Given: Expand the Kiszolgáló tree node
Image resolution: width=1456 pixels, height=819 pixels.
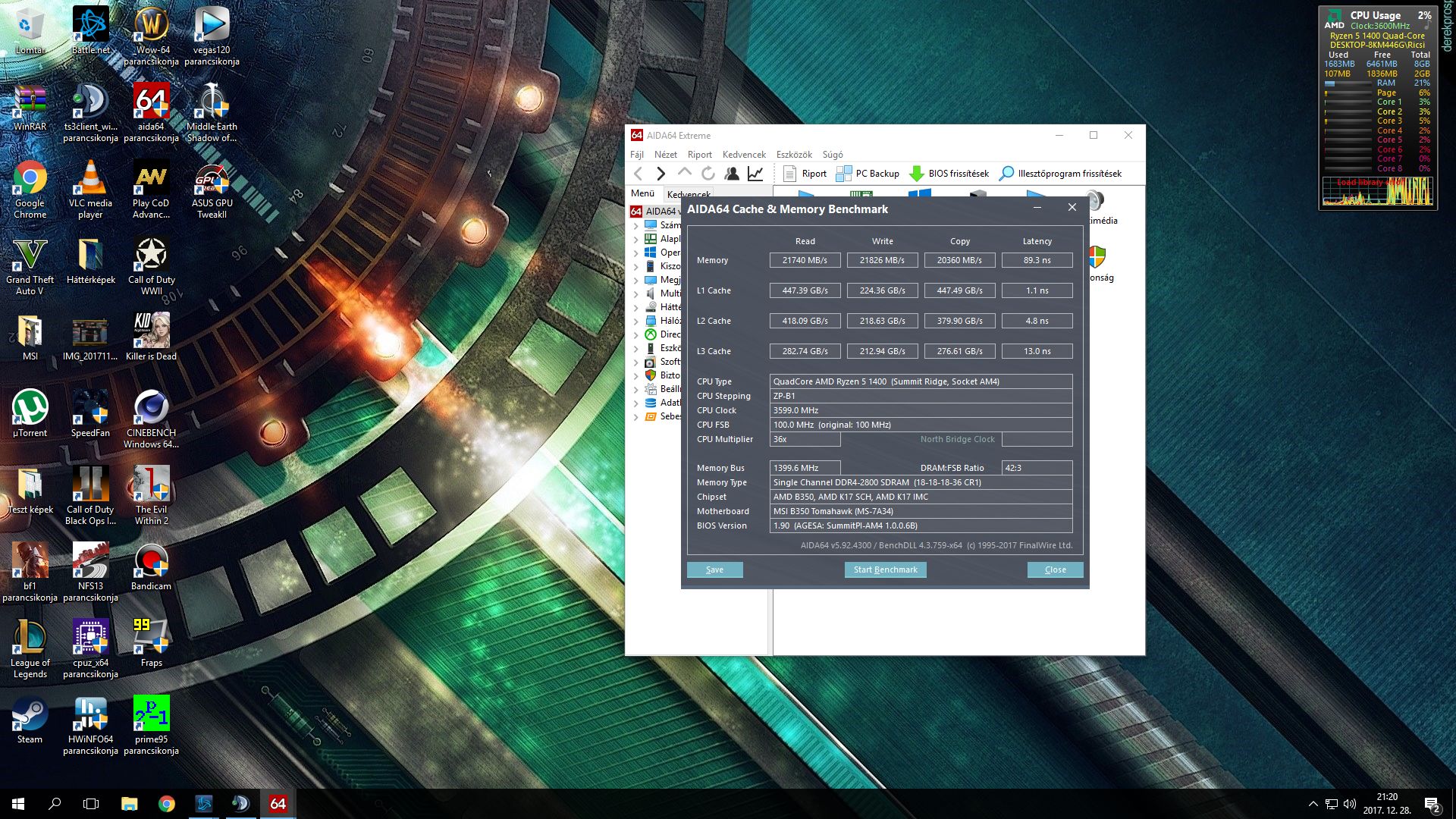Looking at the screenshot, I should click(635, 266).
